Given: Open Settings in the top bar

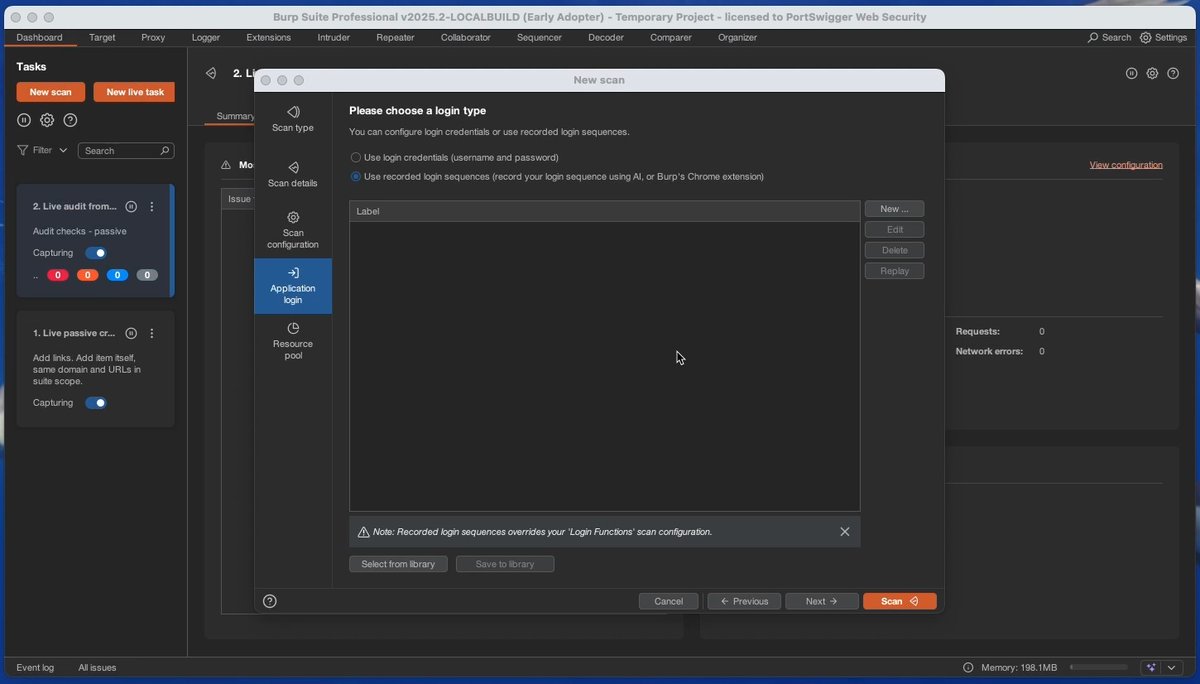Looking at the screenshot, I should (1164, 38).
